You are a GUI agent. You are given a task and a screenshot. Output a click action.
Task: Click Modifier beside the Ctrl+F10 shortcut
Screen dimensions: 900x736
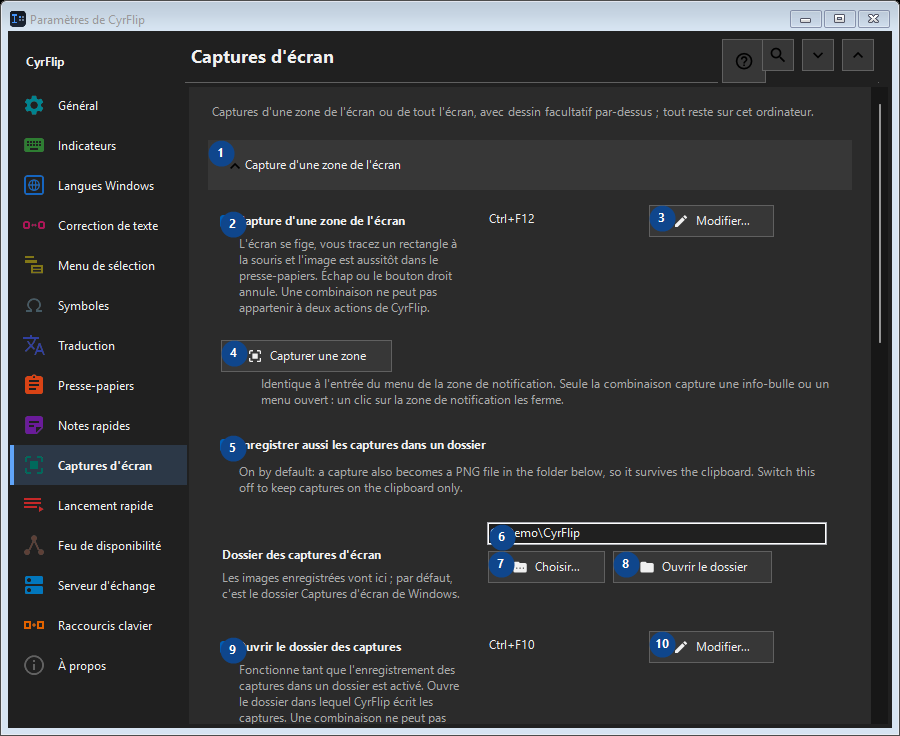[x=711, y=647]
